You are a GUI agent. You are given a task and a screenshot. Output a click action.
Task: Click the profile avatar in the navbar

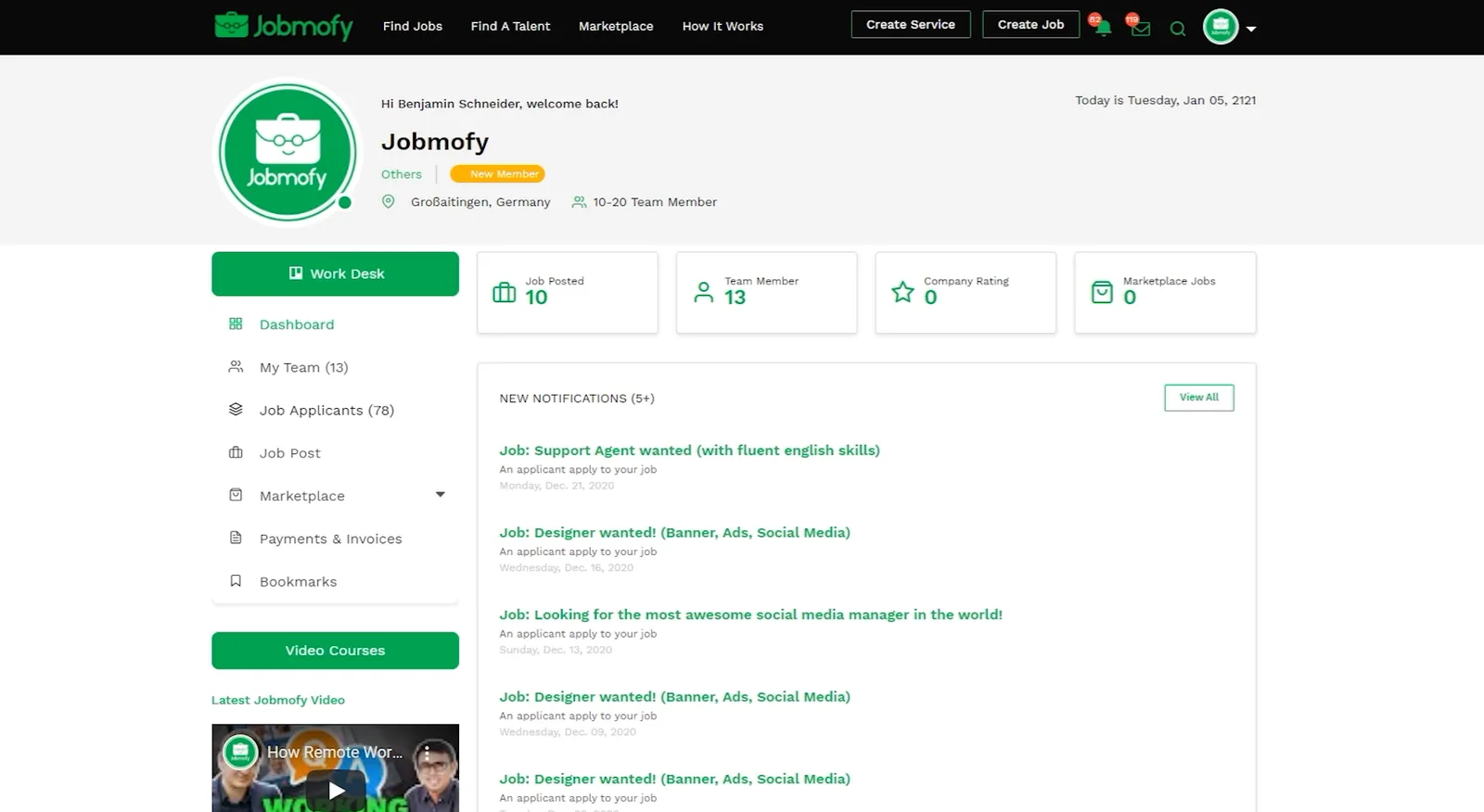click(1221, 27)
